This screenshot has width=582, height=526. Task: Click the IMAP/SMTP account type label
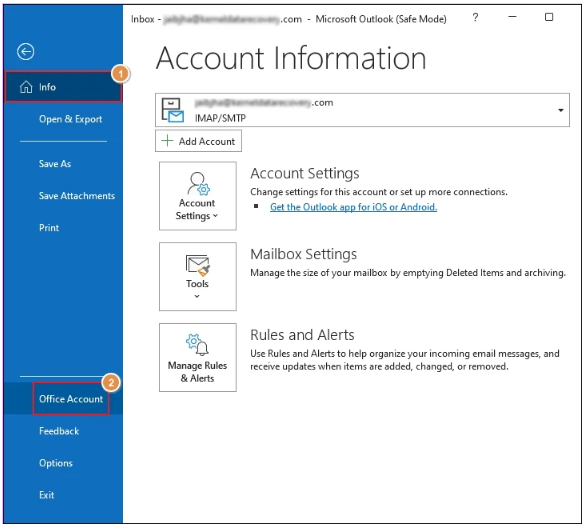[220, 118]
